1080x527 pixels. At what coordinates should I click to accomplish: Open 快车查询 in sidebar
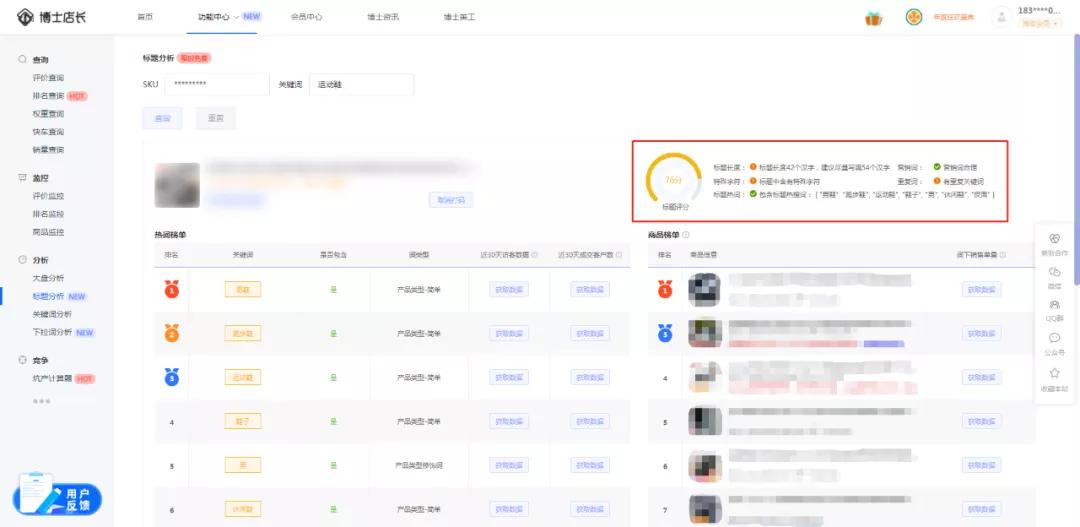pos(48,132)
